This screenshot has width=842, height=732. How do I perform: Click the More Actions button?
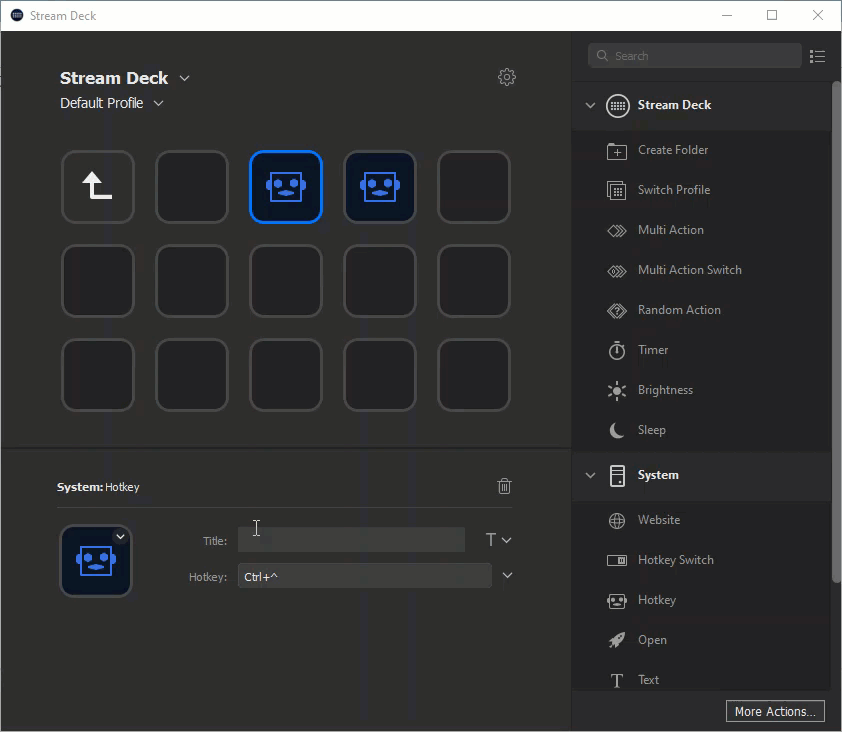pyautogui.click(x=775, y=711)
